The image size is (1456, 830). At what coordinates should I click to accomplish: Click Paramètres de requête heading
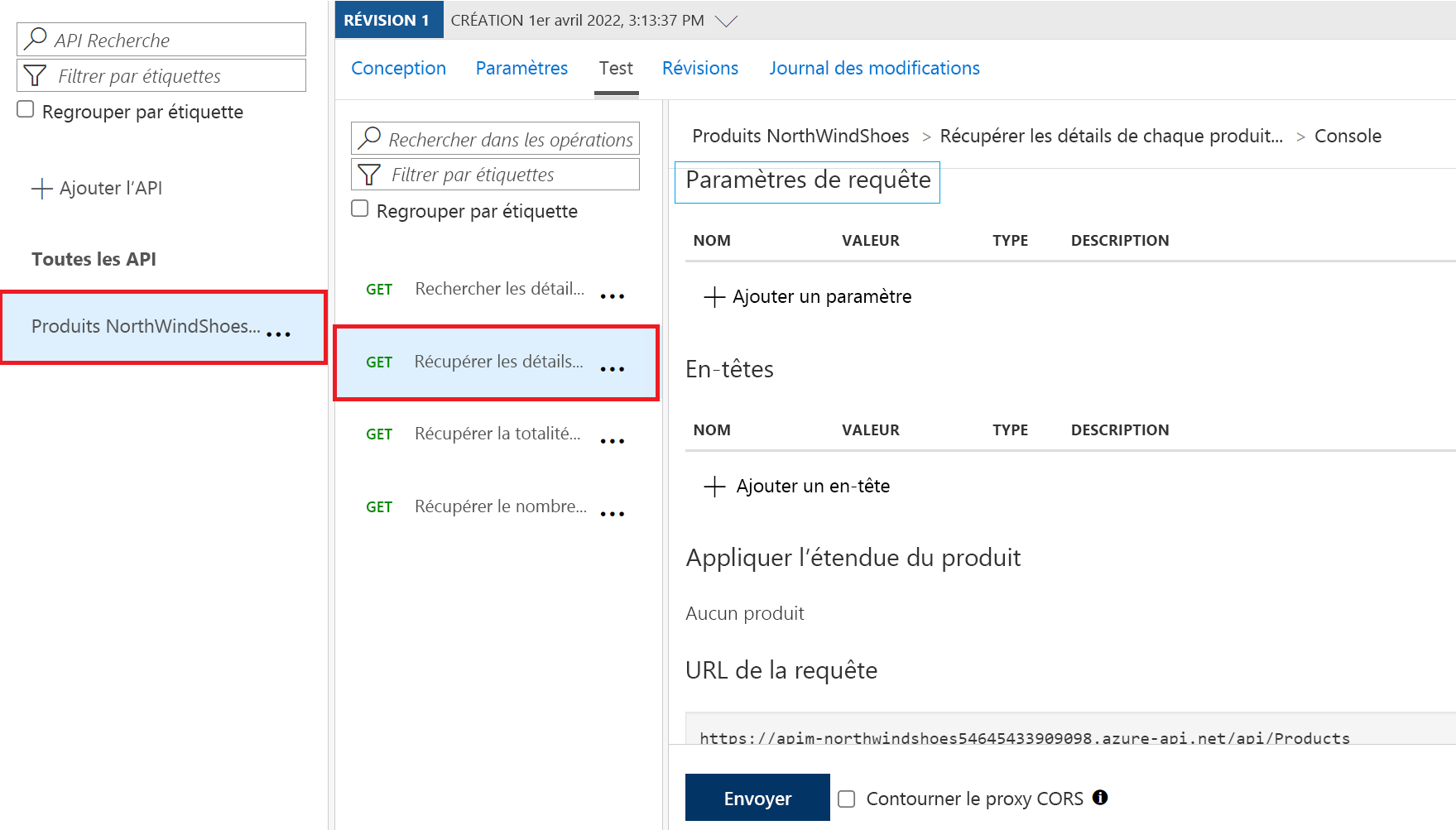[x=808, y=180]
